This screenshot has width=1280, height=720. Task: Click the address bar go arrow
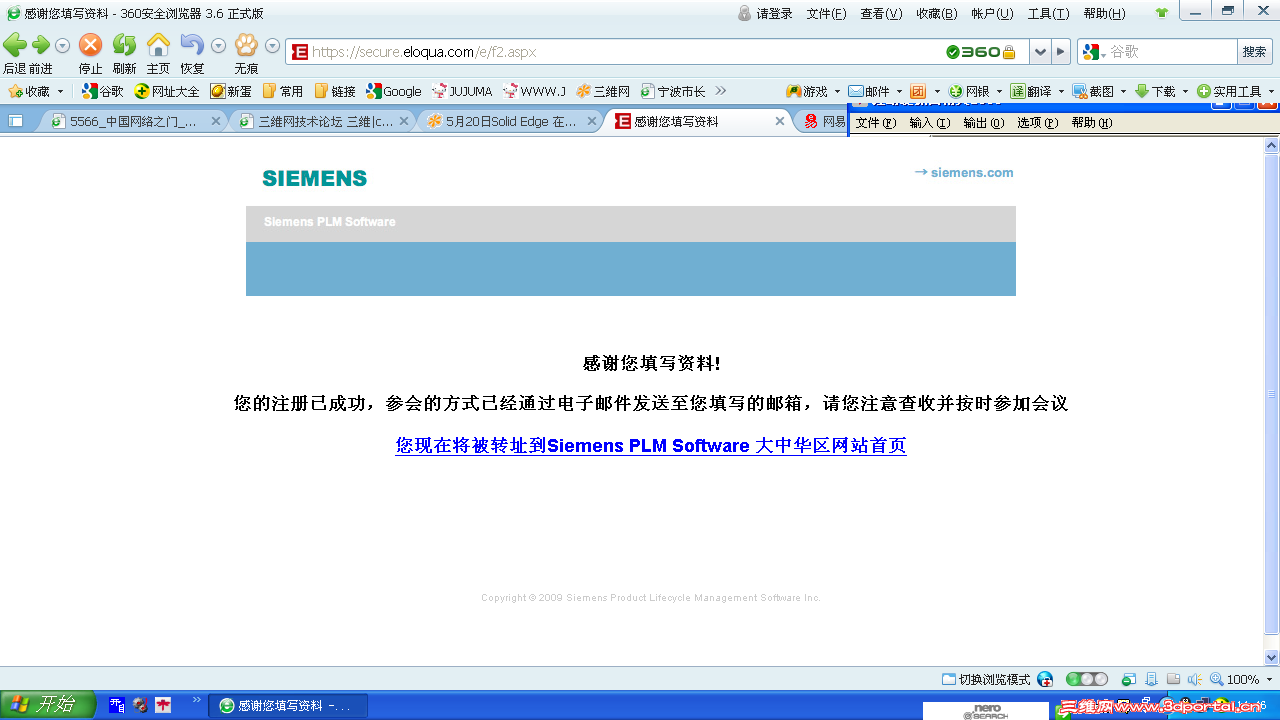(1061, 52)
